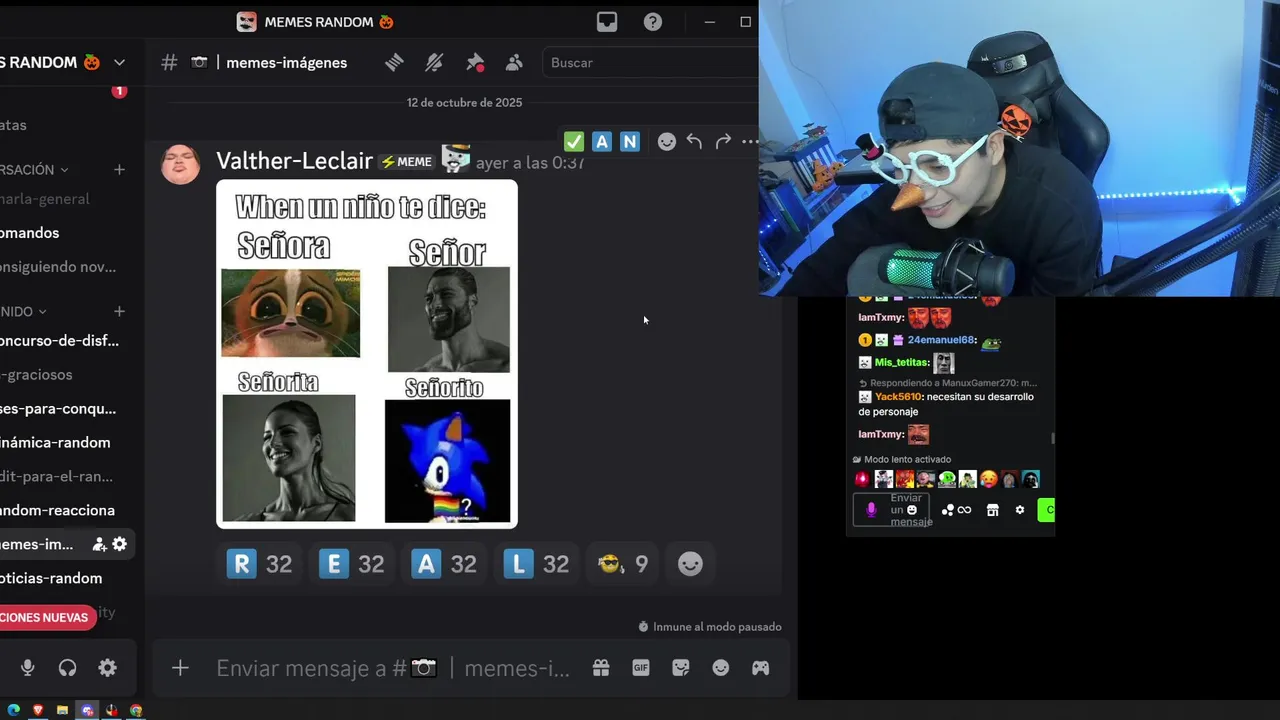This screenshot has height=720, width=1280.
Task: Open the Threads icon in channel header
Action: pos(394,62)
